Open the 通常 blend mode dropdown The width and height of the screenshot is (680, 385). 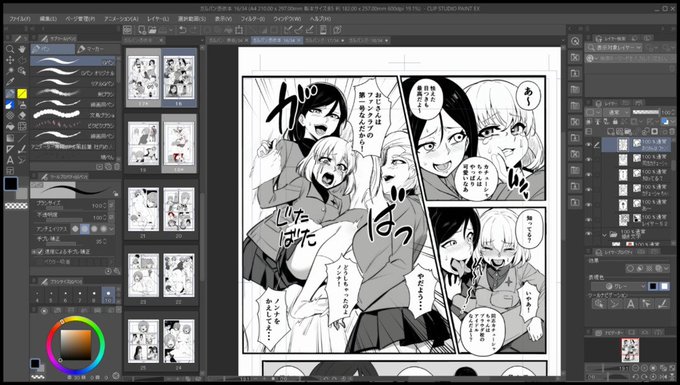[x=617, y=112]
